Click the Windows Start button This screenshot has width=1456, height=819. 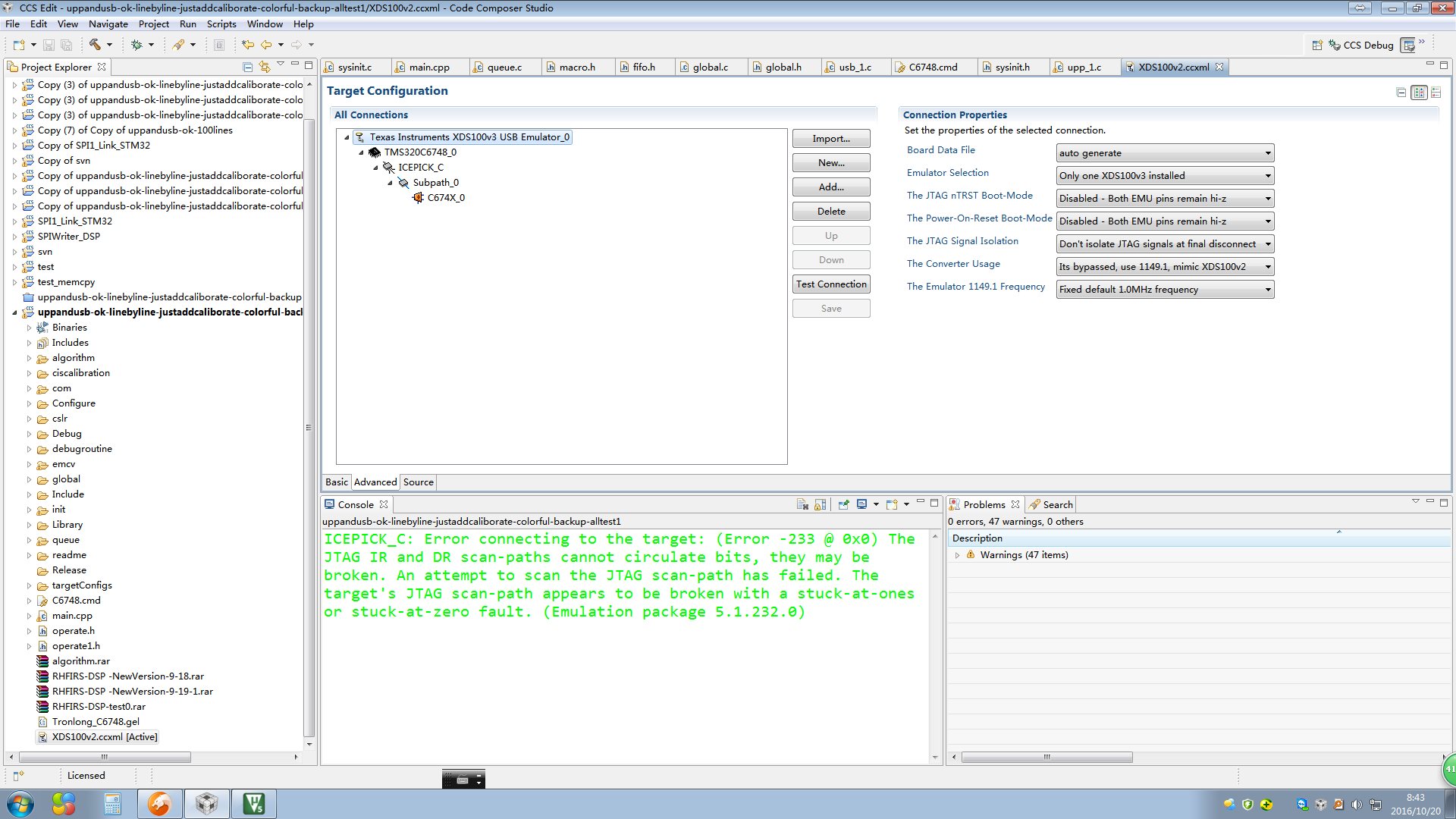pos(20,804)
